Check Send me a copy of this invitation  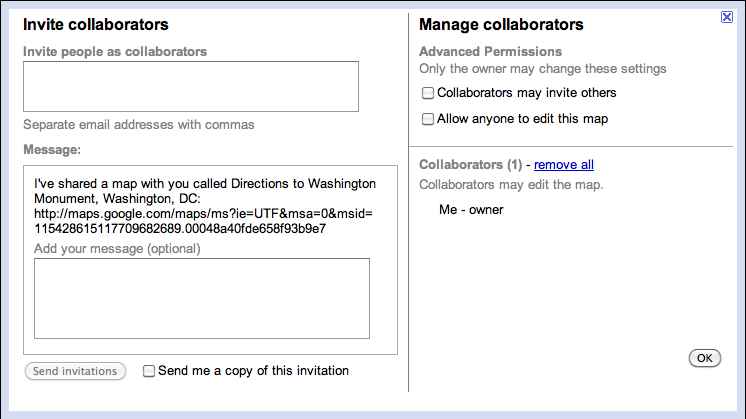pos(149,371)
